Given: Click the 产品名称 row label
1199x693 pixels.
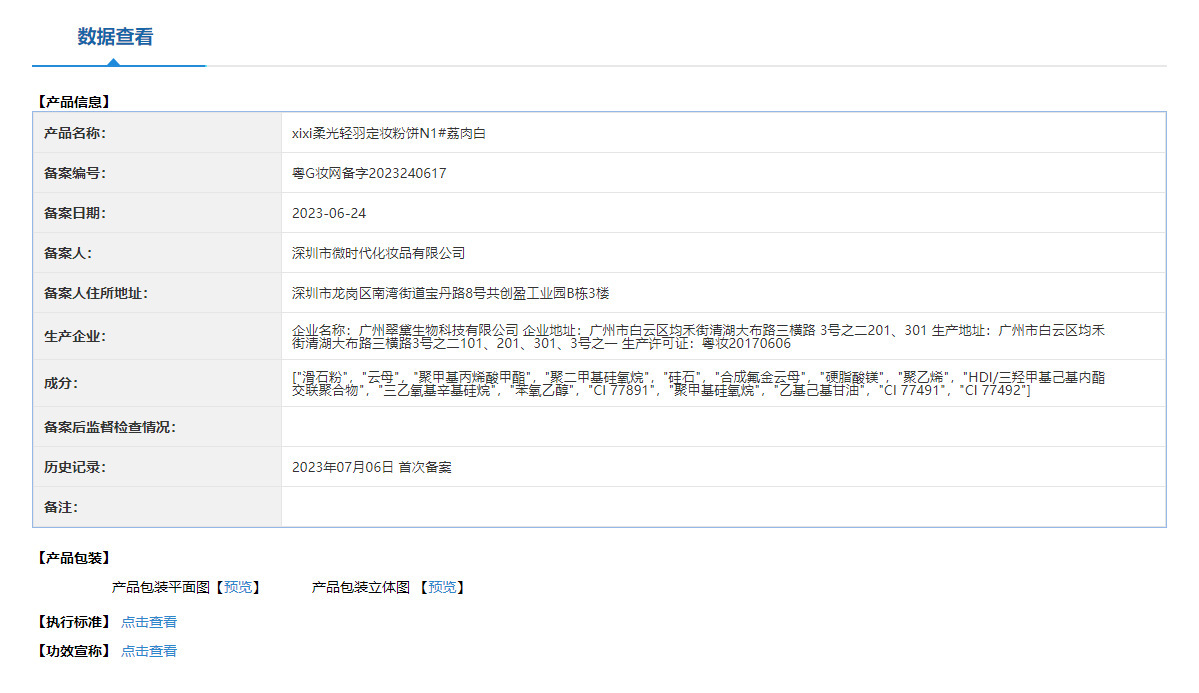Looking at the screenshot, I should click(x=75, y=133).
